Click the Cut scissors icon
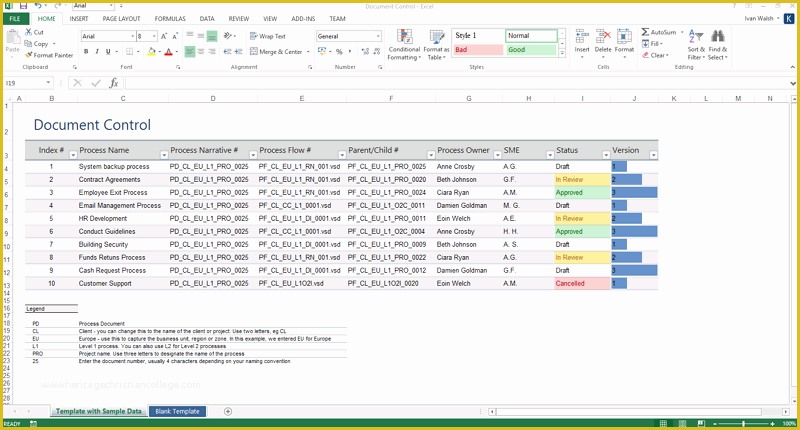Image resolution: width=800 pixels, height=430 pixels. tap(29, 32)
